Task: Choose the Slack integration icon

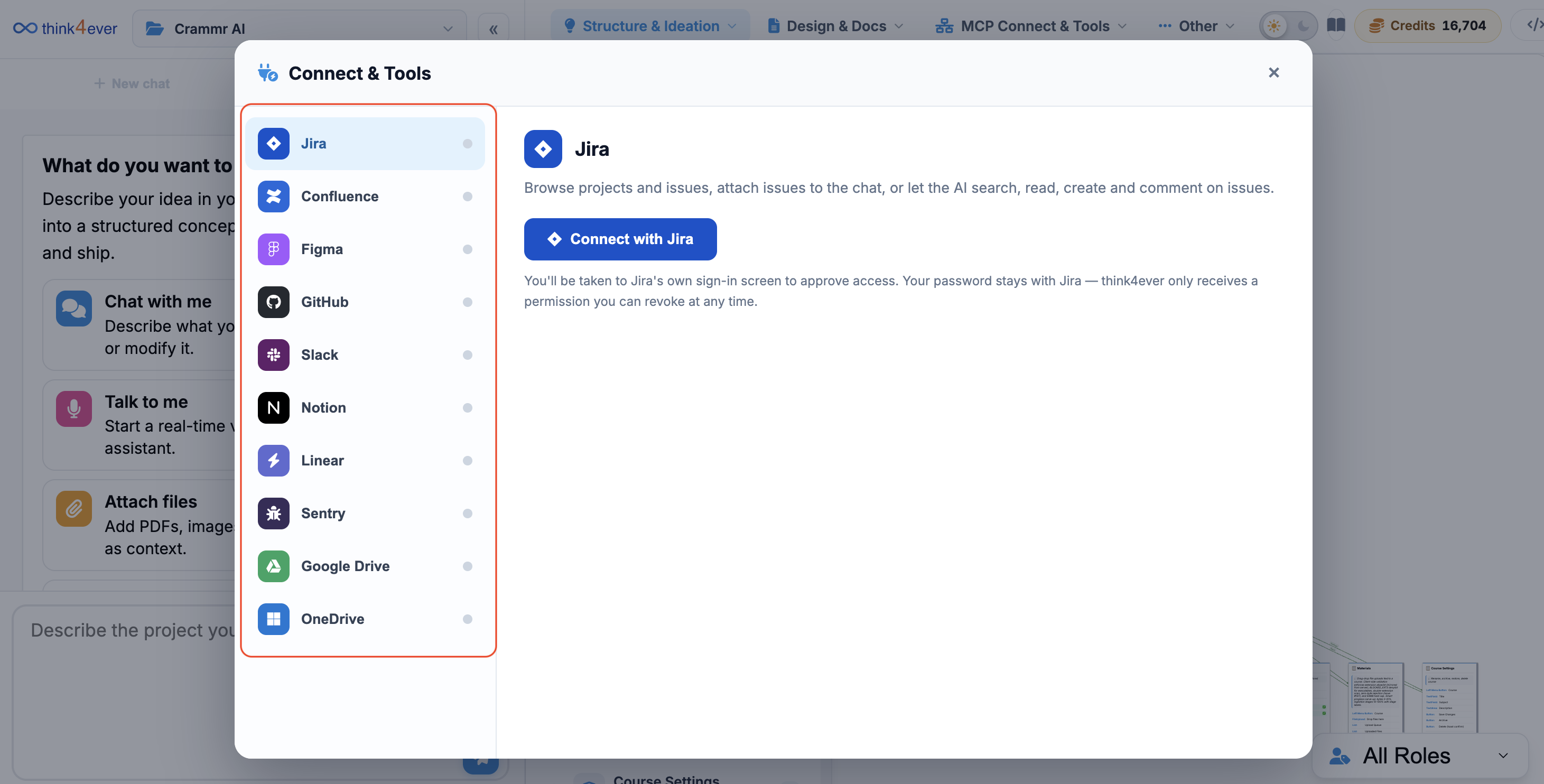Action: (x=273, y=354)
